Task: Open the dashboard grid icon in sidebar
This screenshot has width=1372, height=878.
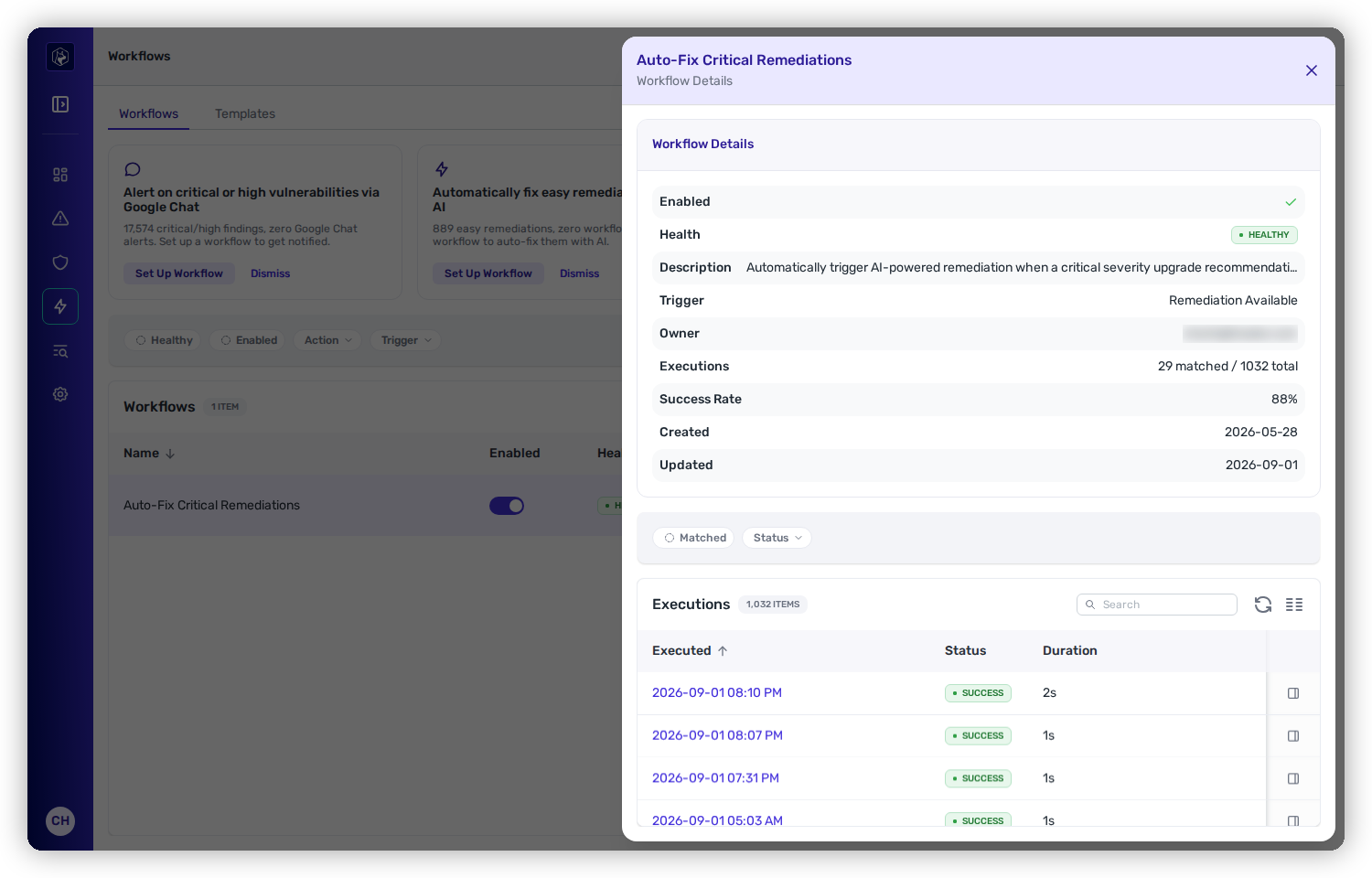Action: pyautogui.click(x=60, y=175)
